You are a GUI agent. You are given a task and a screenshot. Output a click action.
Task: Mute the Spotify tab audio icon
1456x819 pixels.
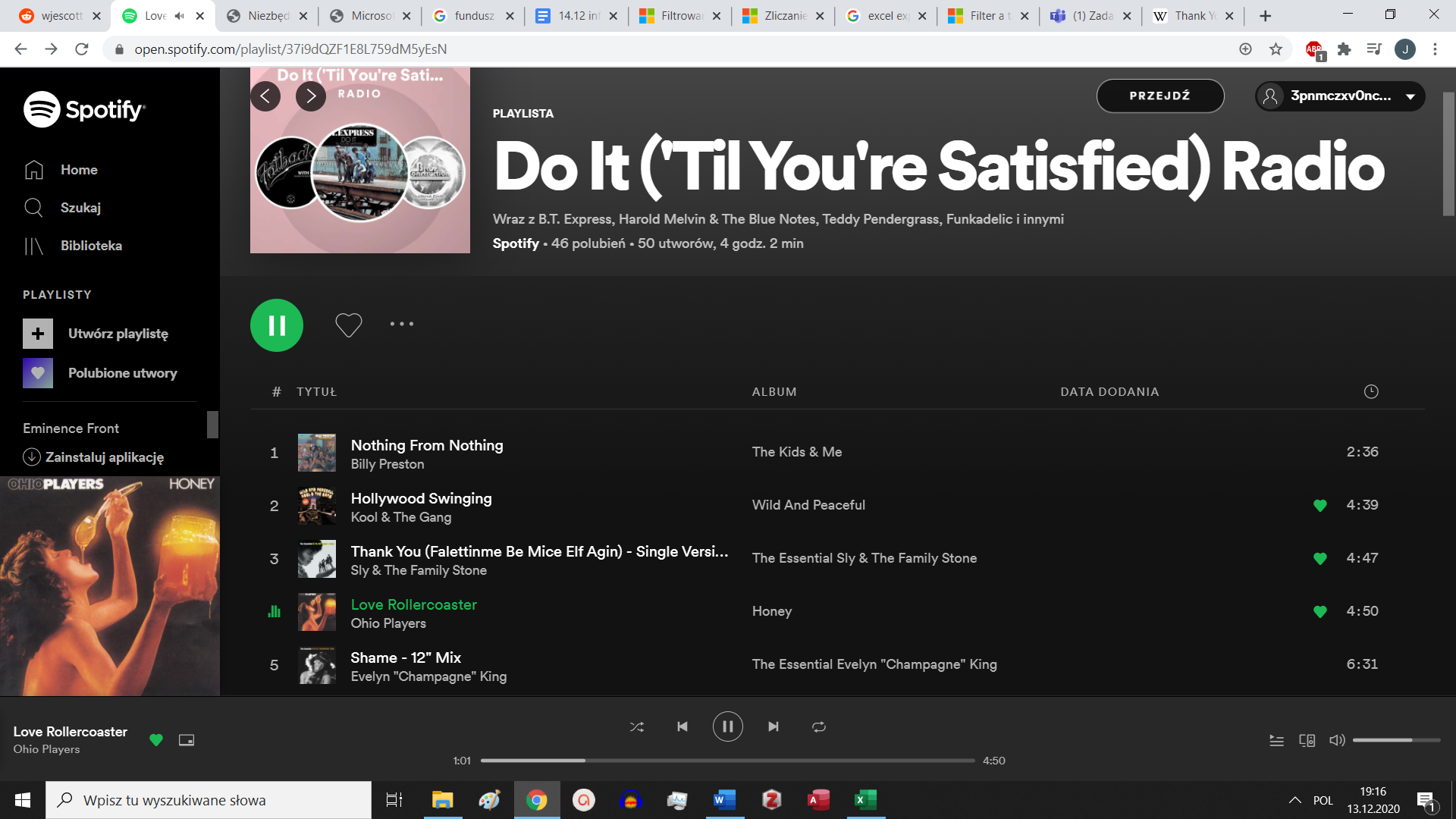pyautogui.click(x=180, y=16)
